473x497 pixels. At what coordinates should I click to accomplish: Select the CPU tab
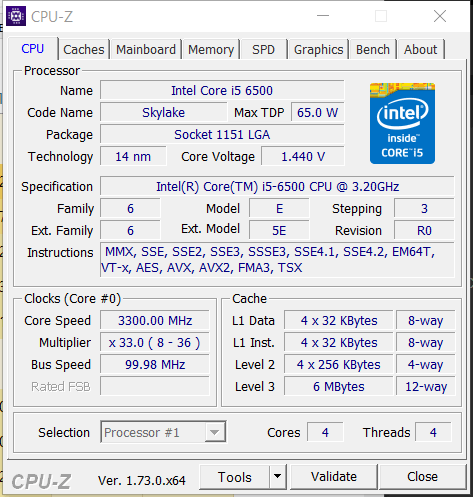click(33, 49)
